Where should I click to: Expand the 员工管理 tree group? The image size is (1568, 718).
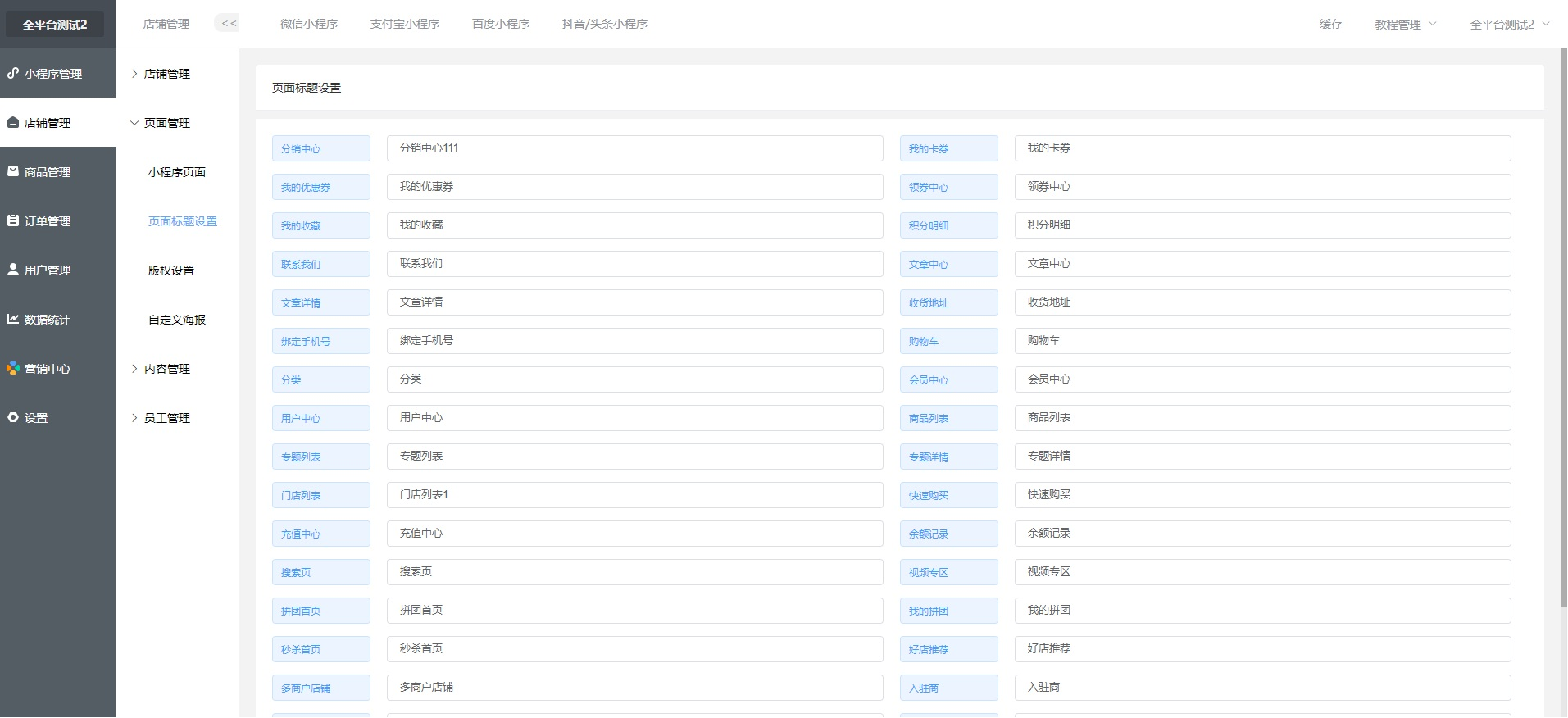(x=134, y=417)
